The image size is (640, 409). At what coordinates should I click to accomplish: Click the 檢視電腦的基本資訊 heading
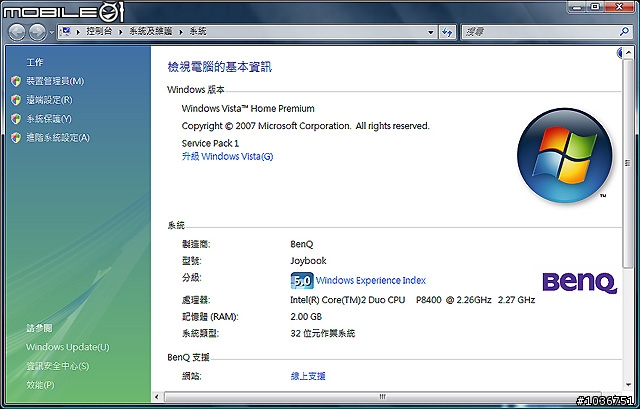tap(220, 67)
